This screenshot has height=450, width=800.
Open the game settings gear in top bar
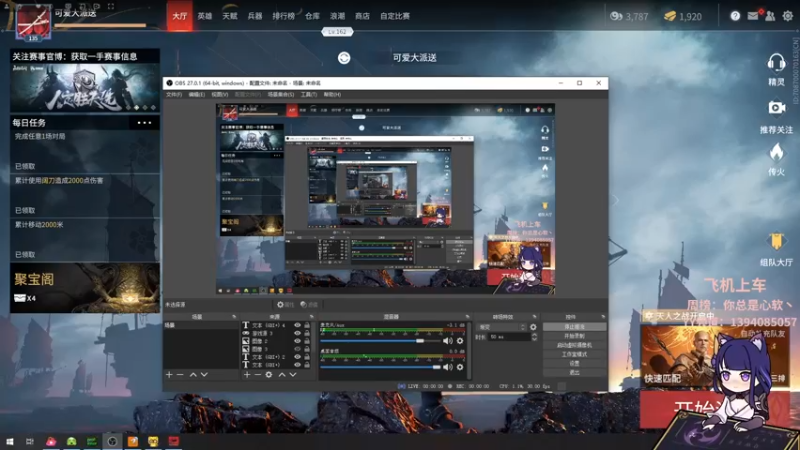(788, 16)
